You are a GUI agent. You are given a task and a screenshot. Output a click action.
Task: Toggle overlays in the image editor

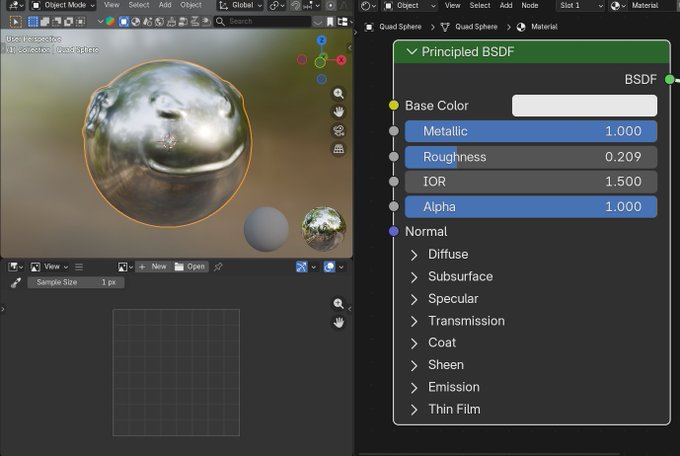point(329,267)
